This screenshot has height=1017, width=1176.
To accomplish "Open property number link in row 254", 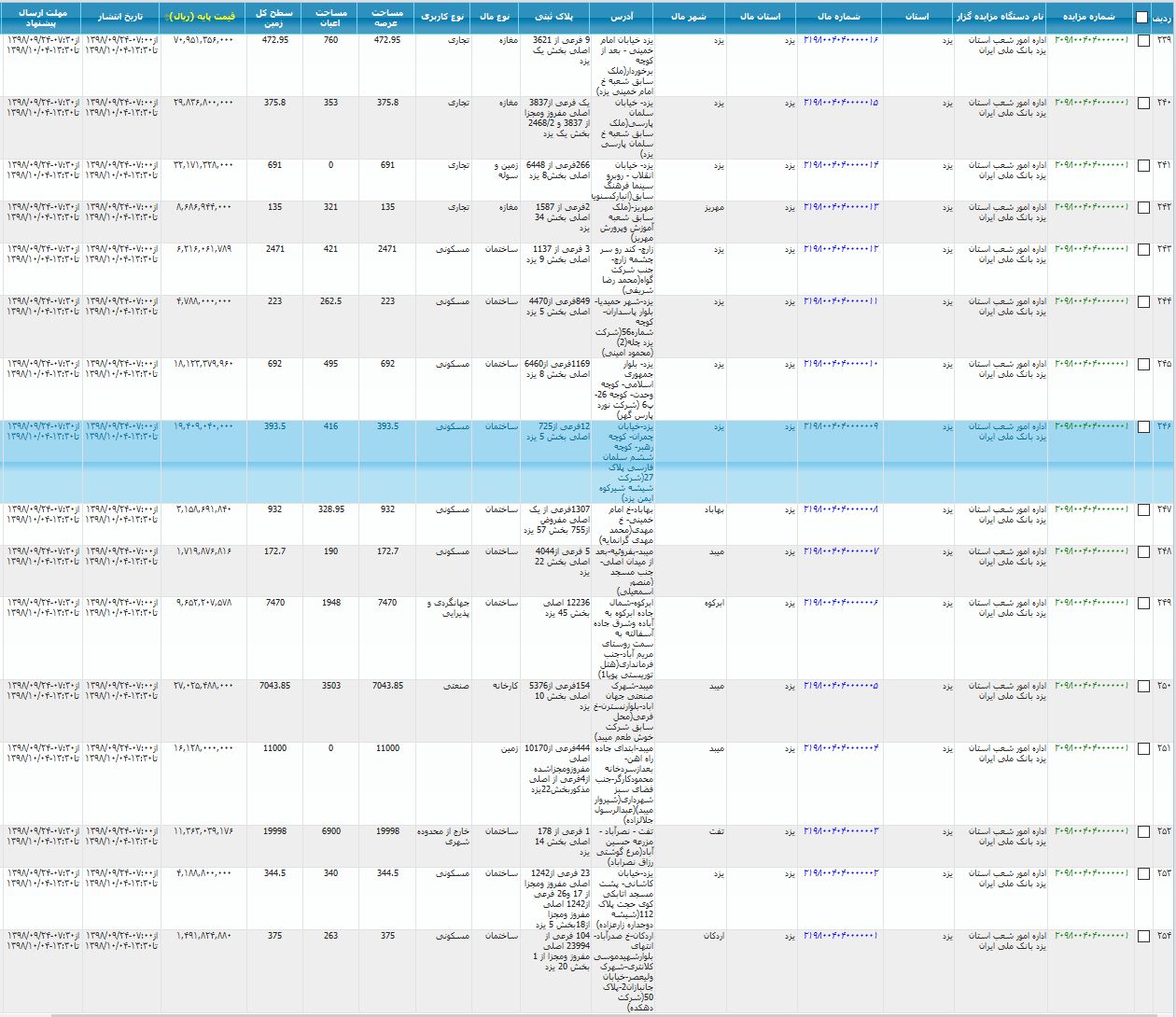I will (840, 936).
